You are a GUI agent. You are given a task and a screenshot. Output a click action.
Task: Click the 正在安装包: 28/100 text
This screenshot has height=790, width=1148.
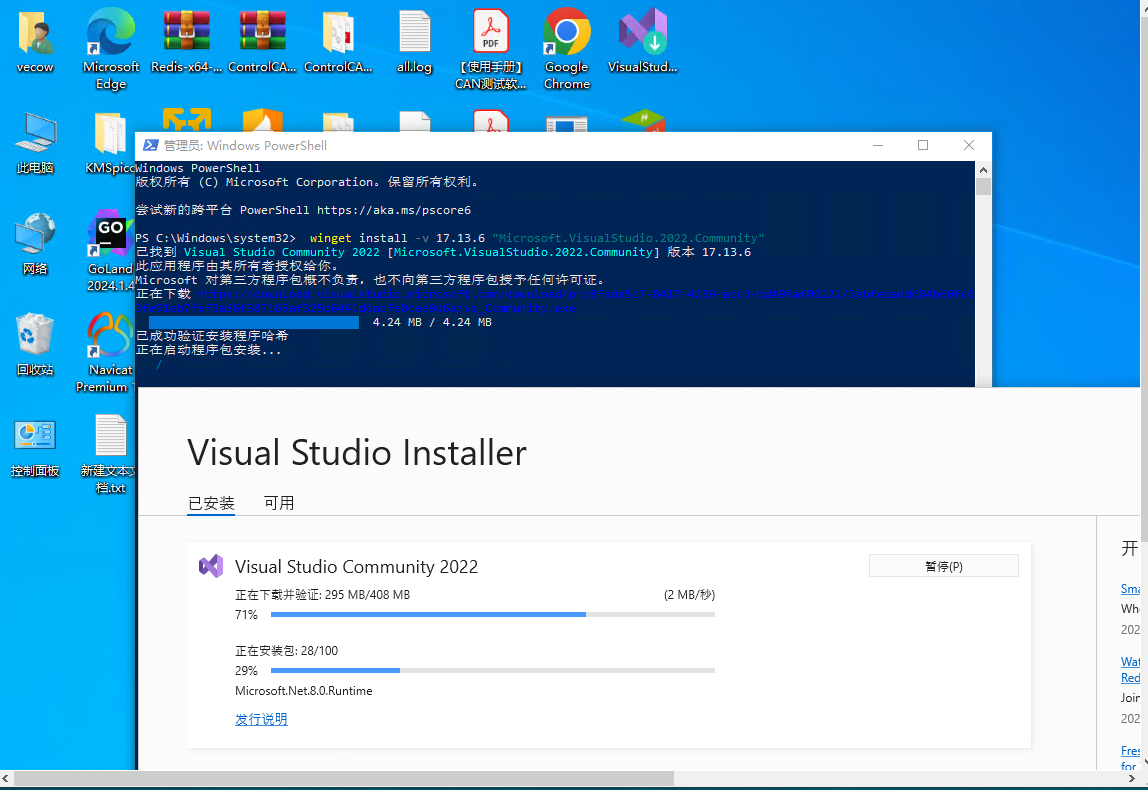[x=286, y=650]
